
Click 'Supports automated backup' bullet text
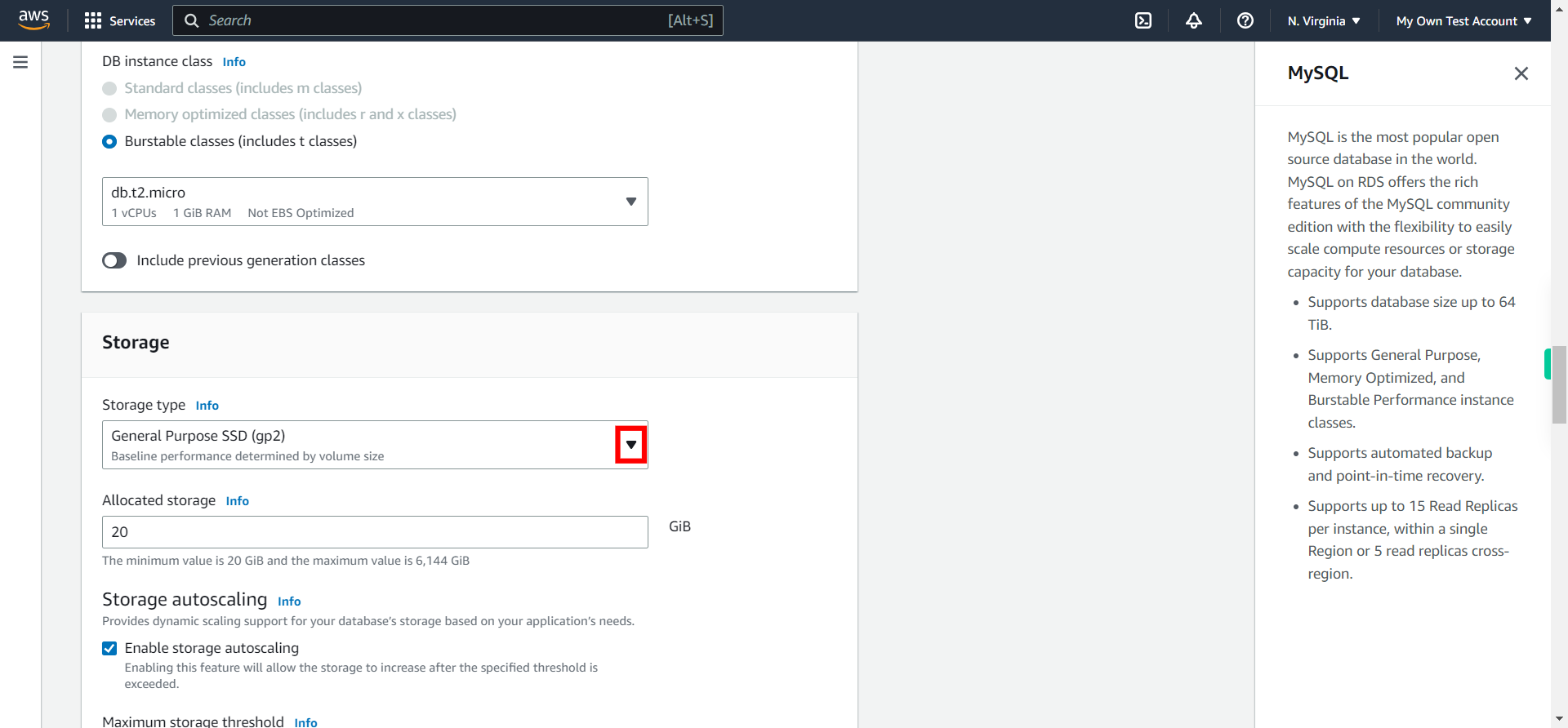pos(1399,464)
